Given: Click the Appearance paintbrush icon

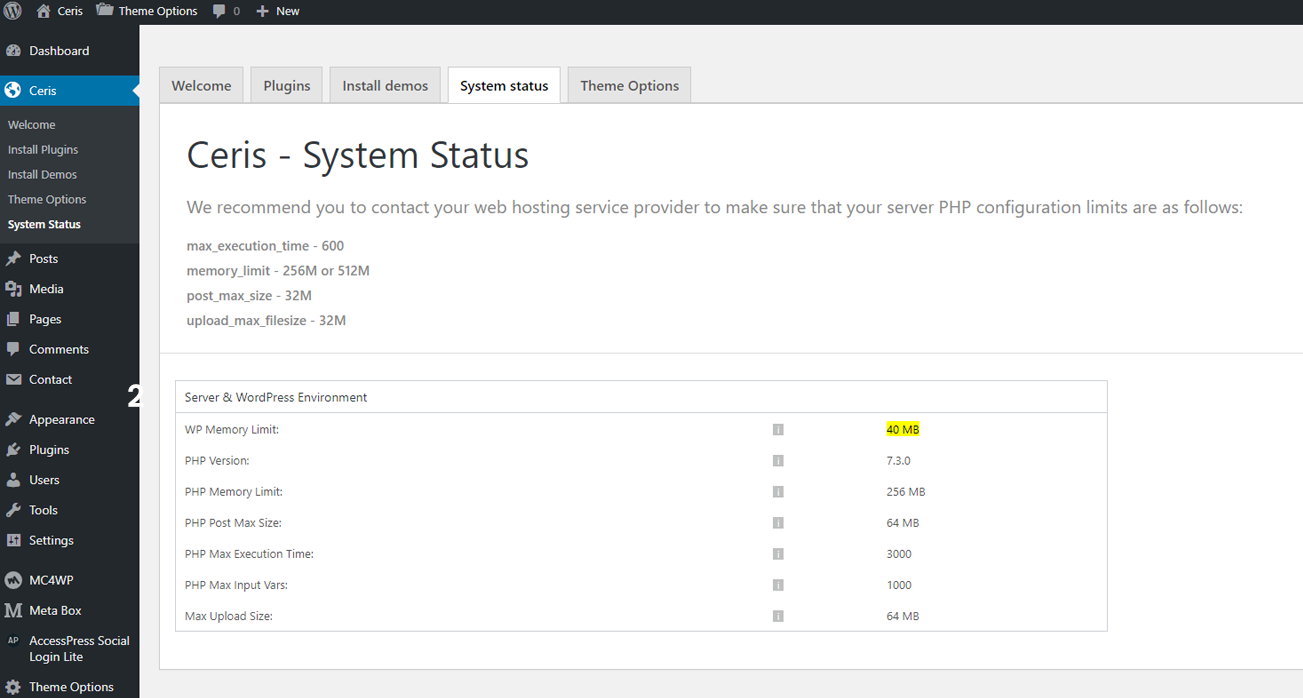Looking at the screenshot, I should coord(13,420).
